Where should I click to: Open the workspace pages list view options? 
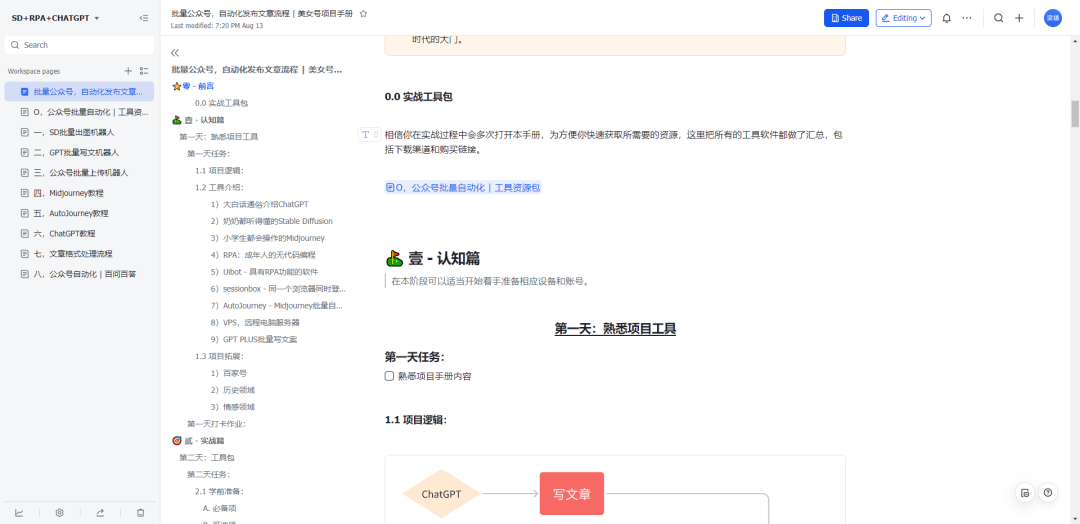(x=144, y=71)
